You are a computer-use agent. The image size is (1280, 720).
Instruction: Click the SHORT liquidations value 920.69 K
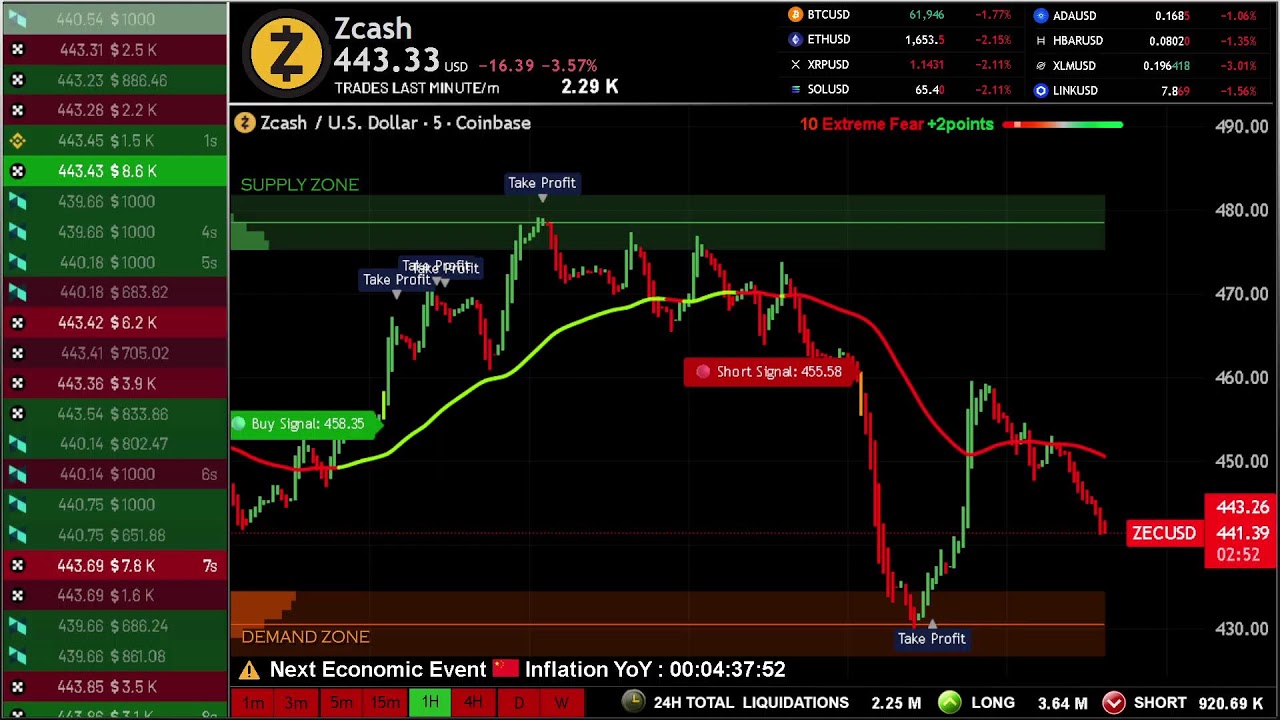pyautogui.click(x=1232, y=703)
